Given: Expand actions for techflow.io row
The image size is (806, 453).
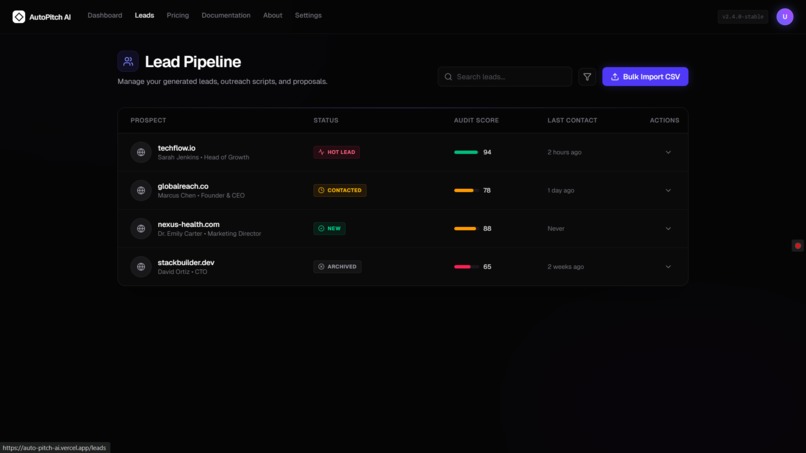Looking at the screenshot, I should (668, 152).
